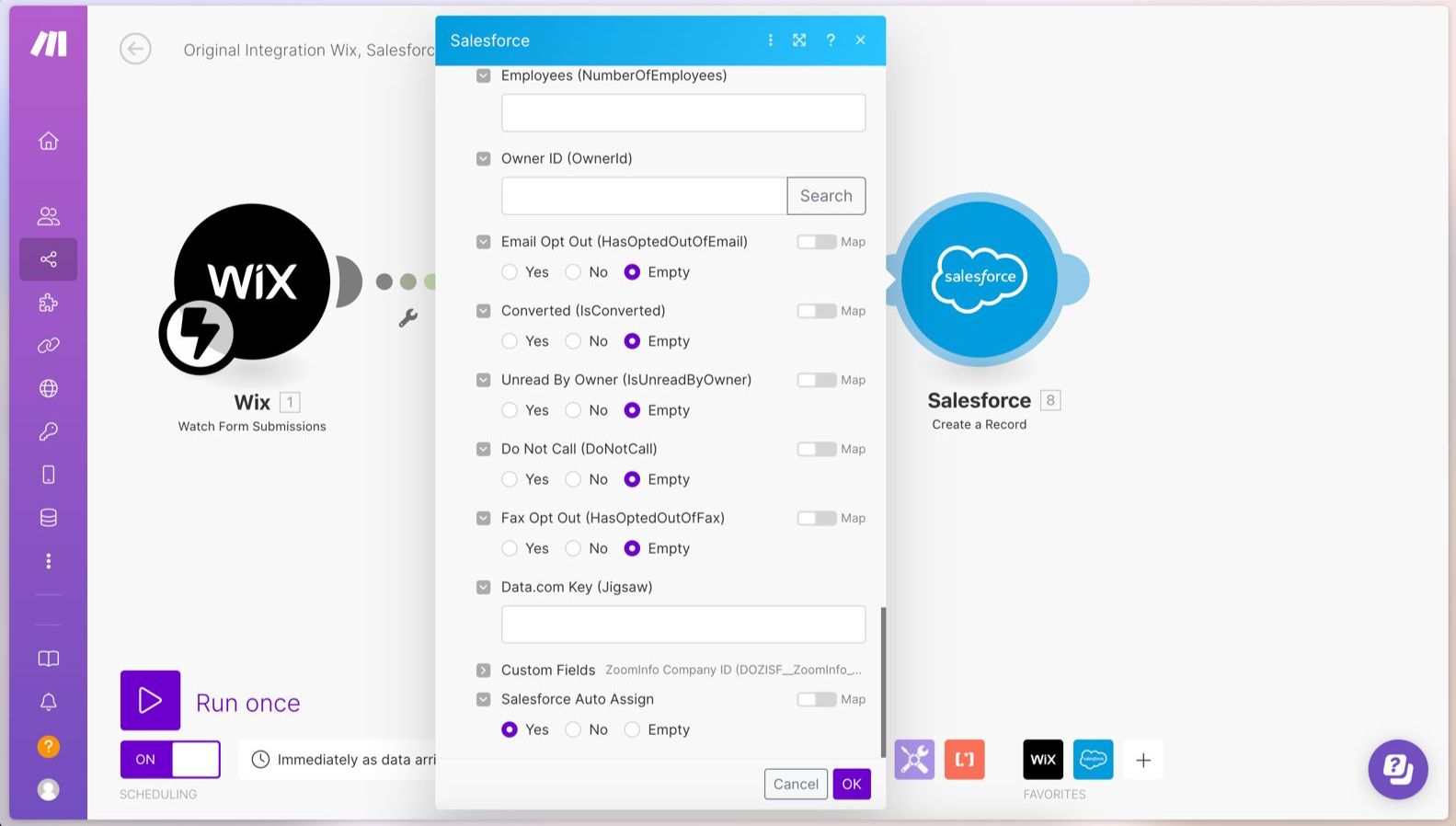The width and height of the screenshot is (1456, 826).
Task: Expand the Custom Fields section
Action: pyautogui.click(x=483, y=670)
